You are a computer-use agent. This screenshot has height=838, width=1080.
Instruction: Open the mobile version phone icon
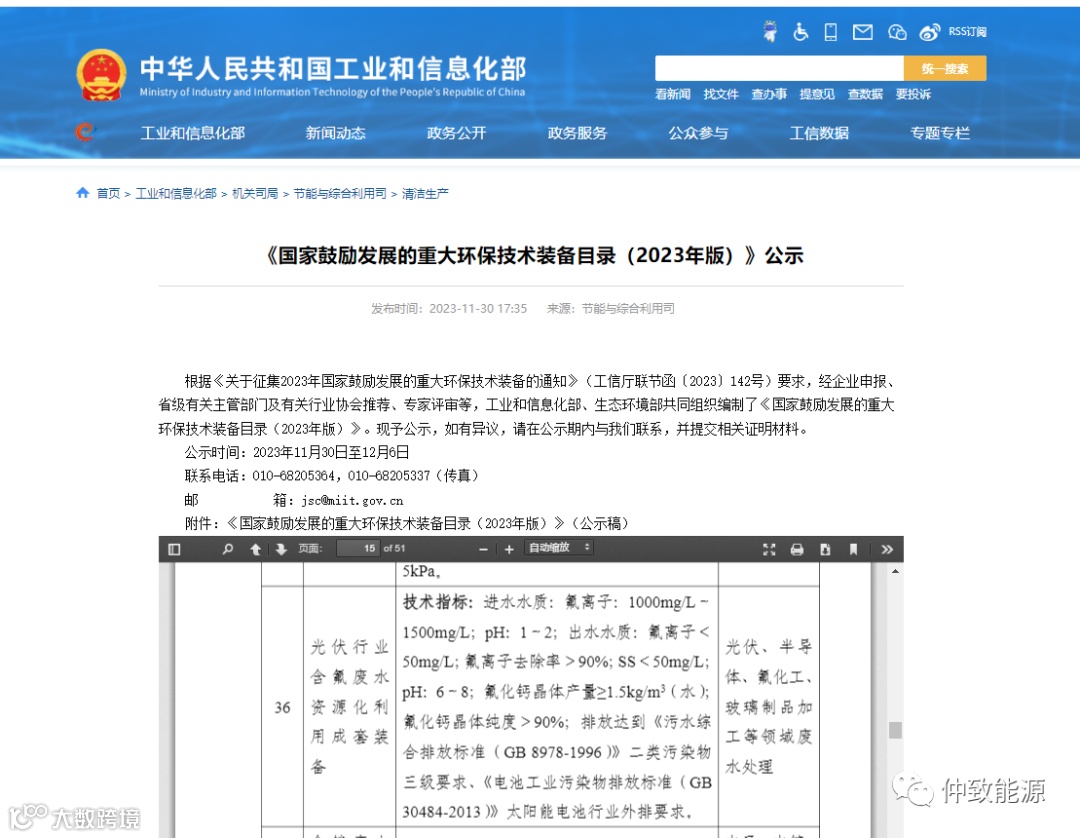831,32
